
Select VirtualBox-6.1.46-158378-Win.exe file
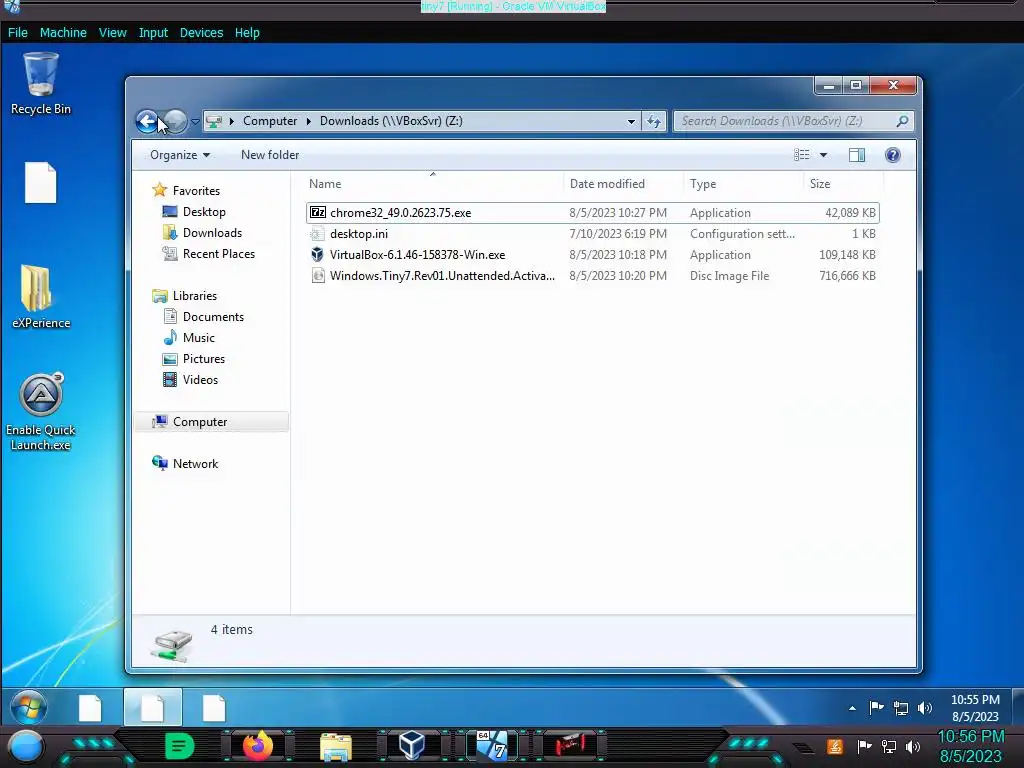pos(592,255)
